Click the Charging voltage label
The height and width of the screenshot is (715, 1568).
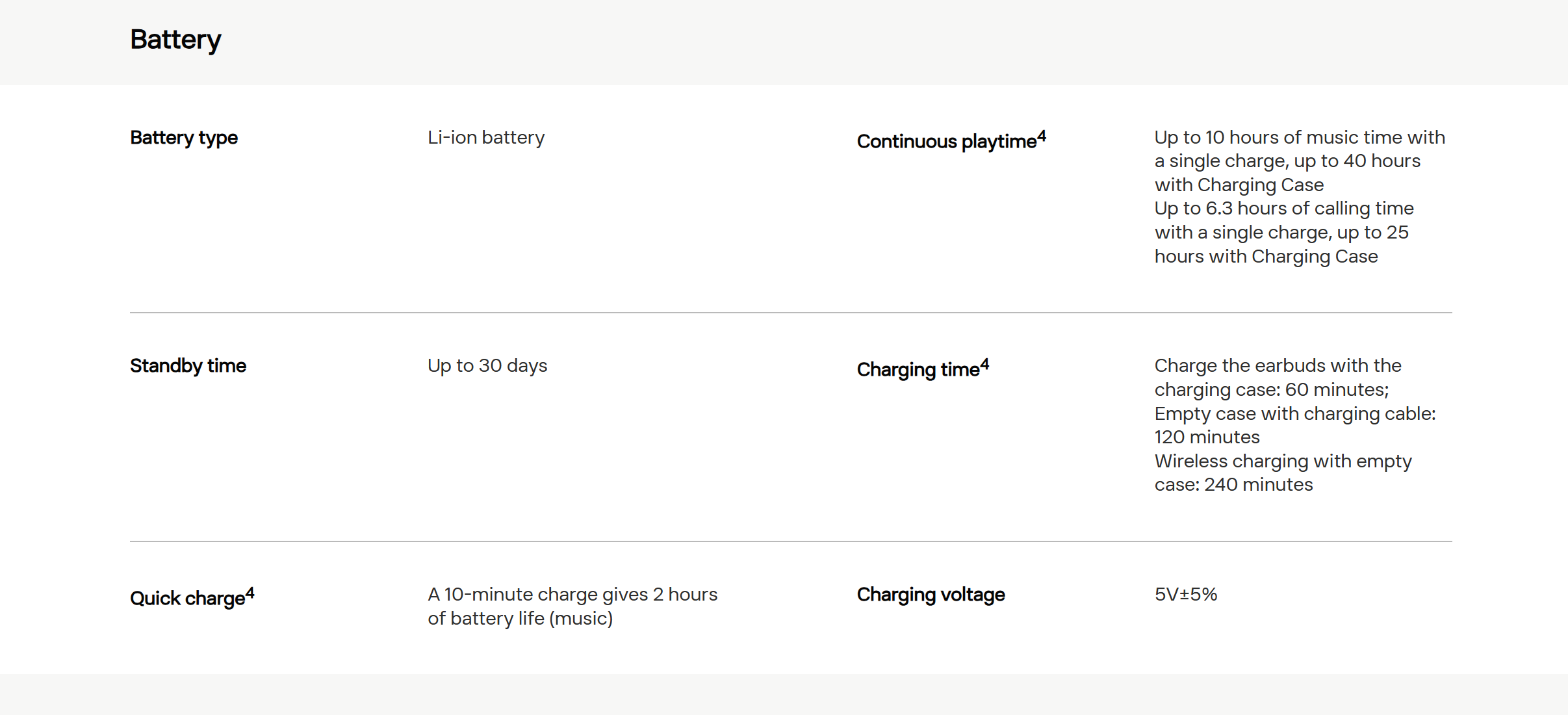point(931,595)
